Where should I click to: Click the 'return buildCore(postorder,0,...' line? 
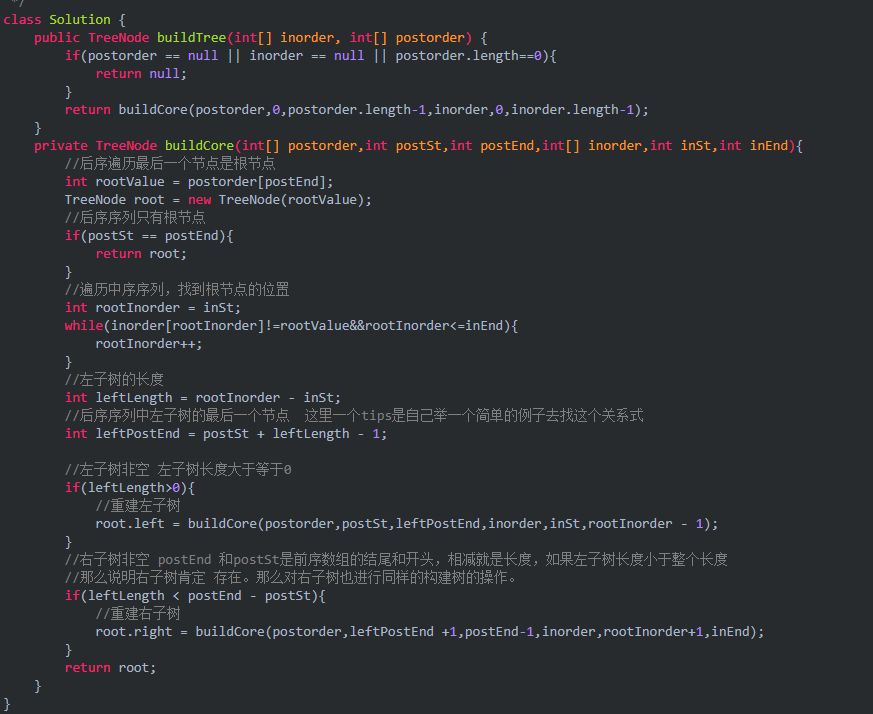pyautogui.click(x=357, y=110)
